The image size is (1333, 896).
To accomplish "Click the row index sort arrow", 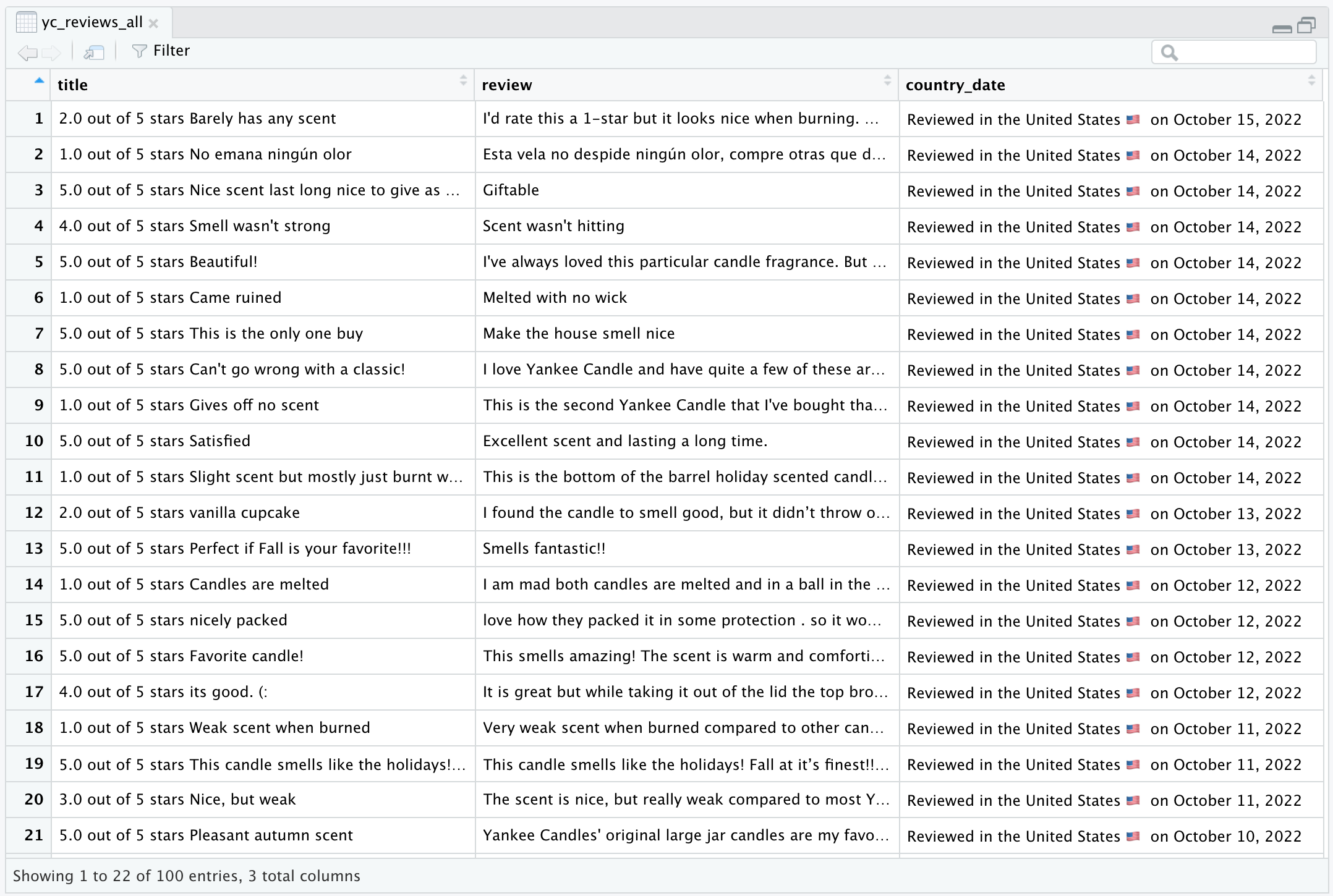I will coord(39,80).
